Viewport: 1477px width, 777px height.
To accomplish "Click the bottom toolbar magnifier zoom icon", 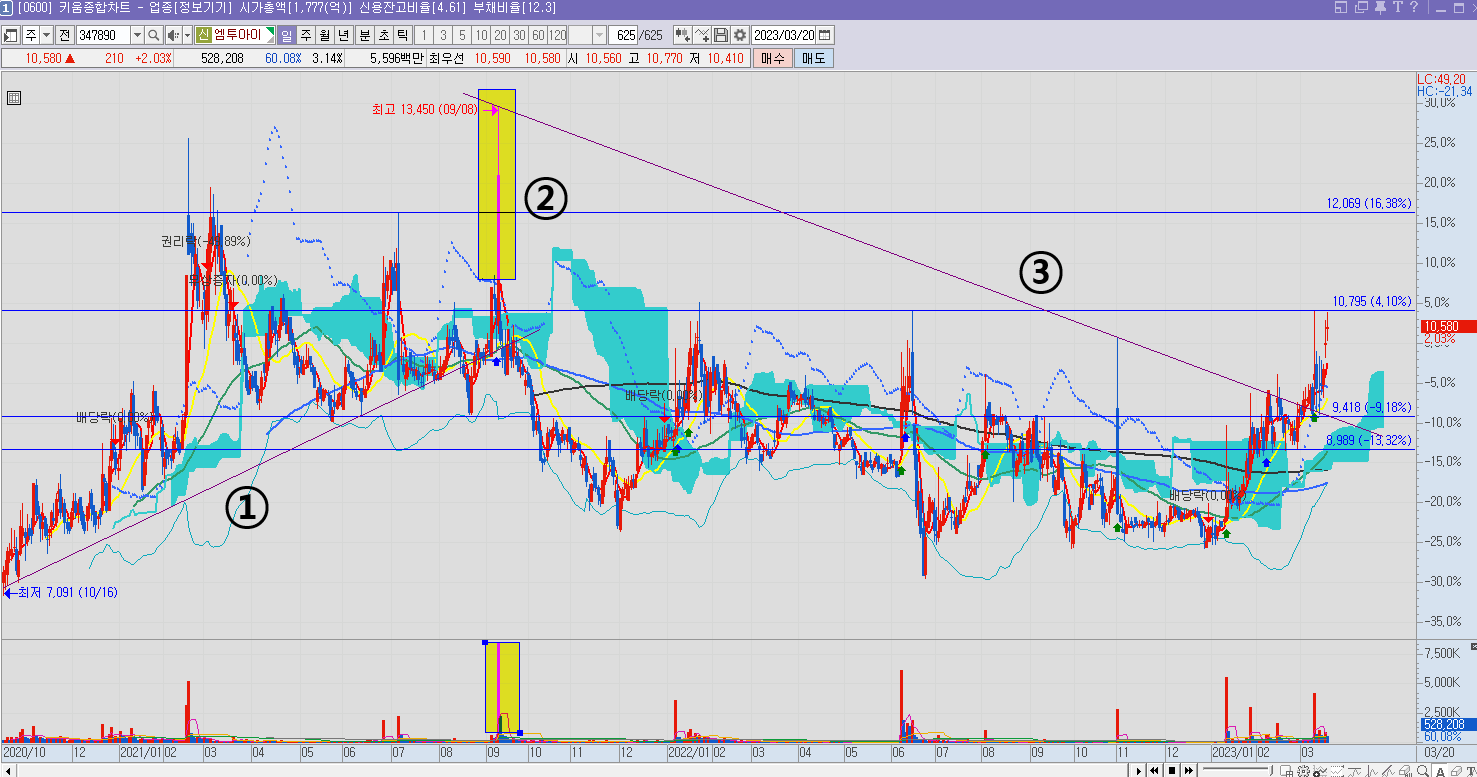I will click(x=1422, y=770).
